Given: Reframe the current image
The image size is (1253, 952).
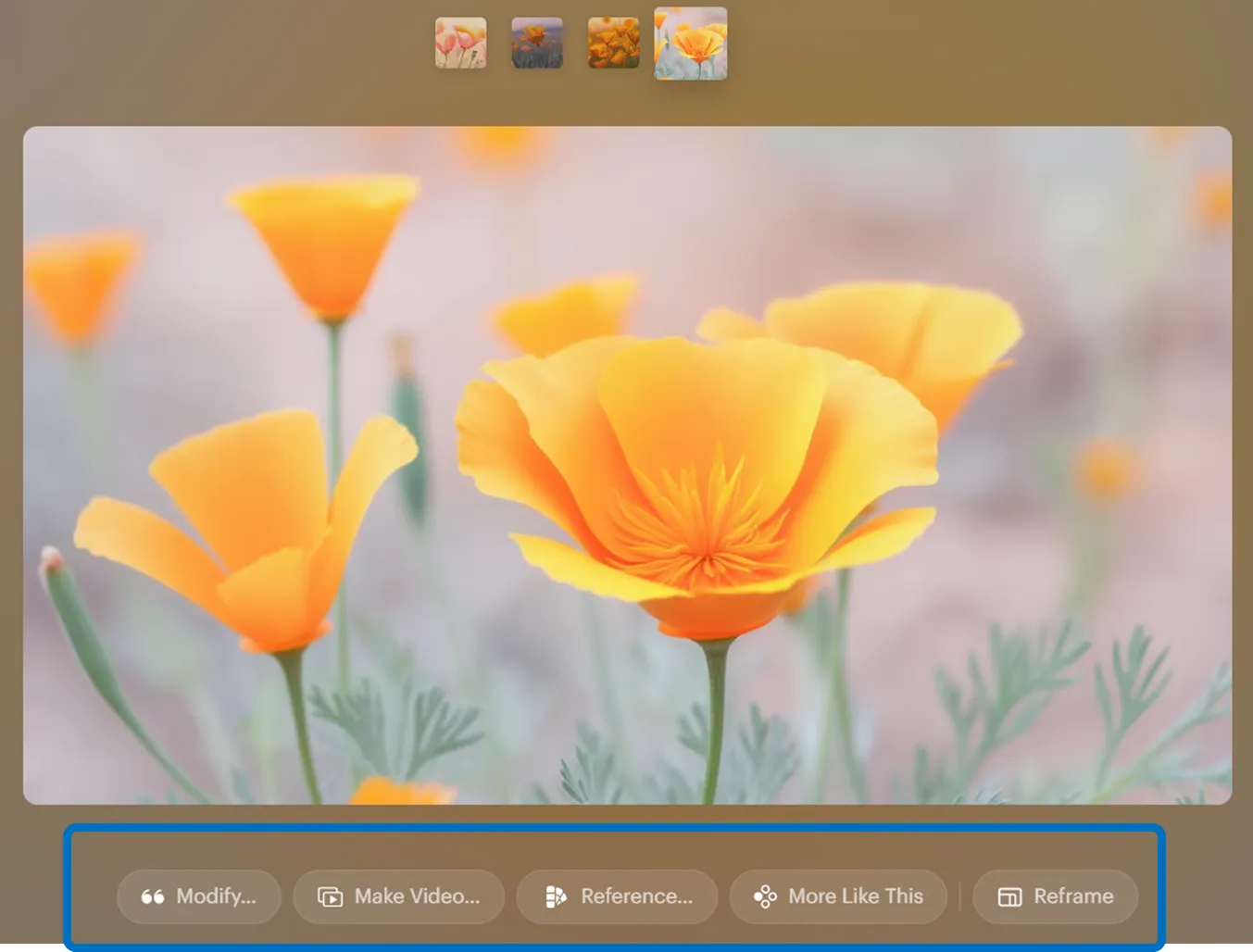Looking at the screenshot, I should click(1055, 896).
